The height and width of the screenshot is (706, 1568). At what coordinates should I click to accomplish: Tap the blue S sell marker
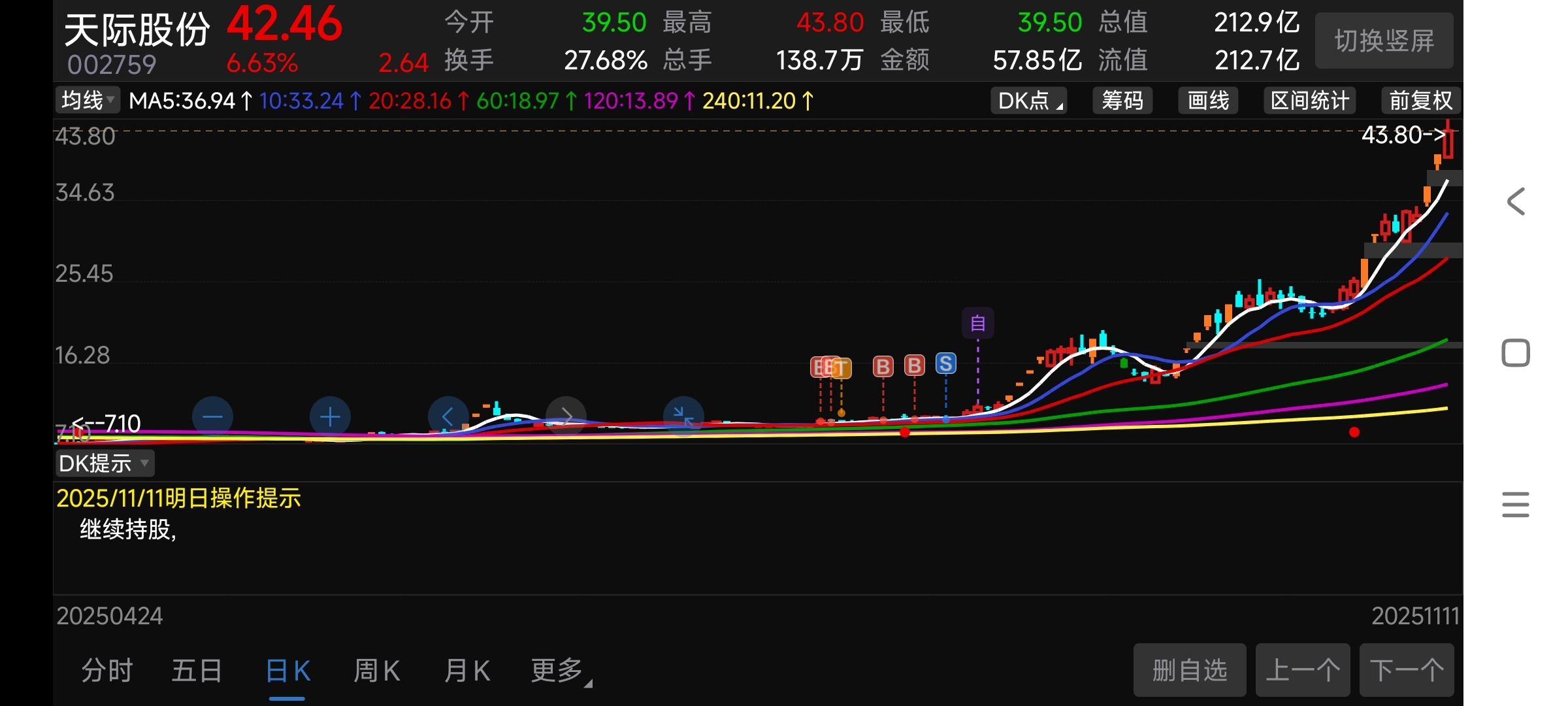tap(945, 364)
